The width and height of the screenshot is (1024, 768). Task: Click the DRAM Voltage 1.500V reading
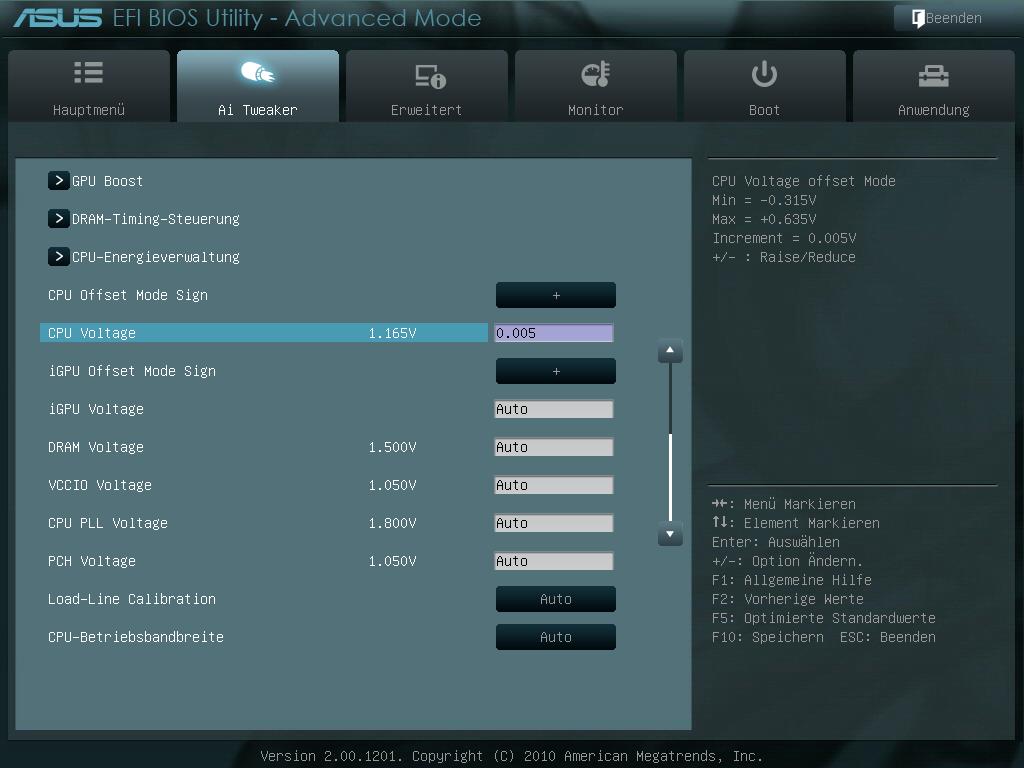point(392,447)
